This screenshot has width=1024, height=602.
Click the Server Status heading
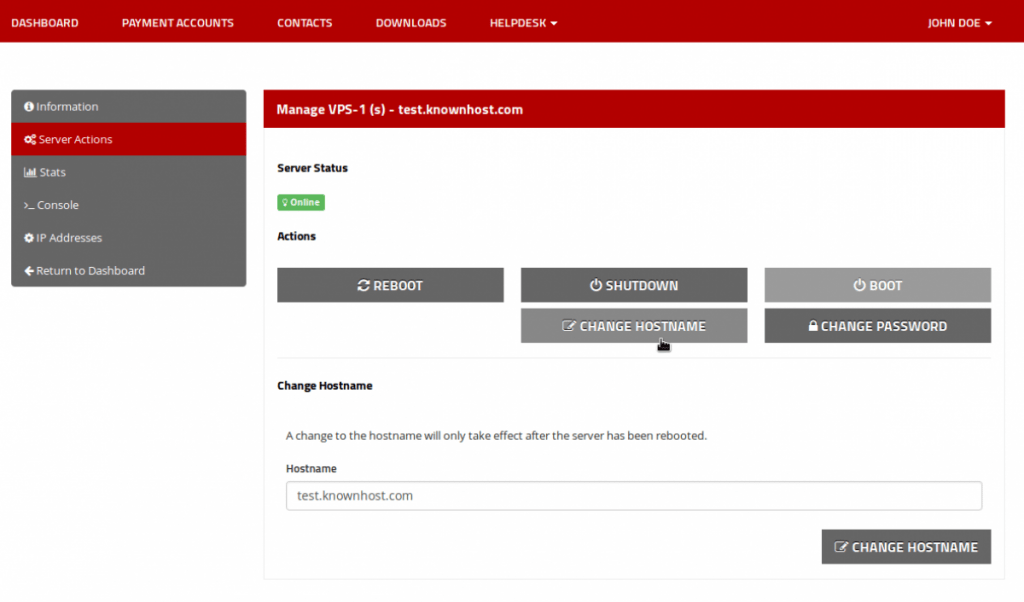point(312,168)
